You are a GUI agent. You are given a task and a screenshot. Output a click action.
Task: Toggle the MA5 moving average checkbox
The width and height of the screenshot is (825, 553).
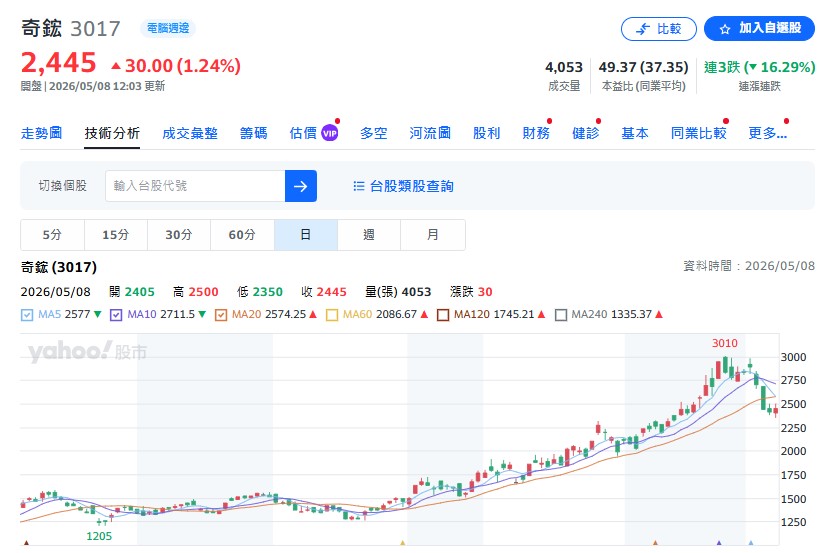(x=26, y=315)
